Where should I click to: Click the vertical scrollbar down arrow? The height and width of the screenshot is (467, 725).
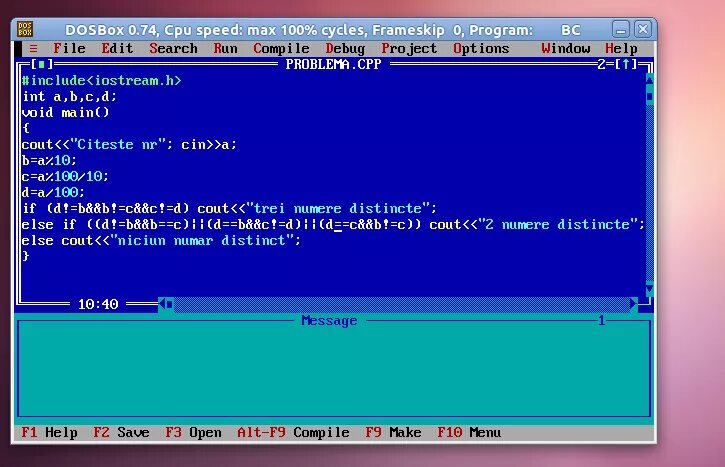point(649,289)
